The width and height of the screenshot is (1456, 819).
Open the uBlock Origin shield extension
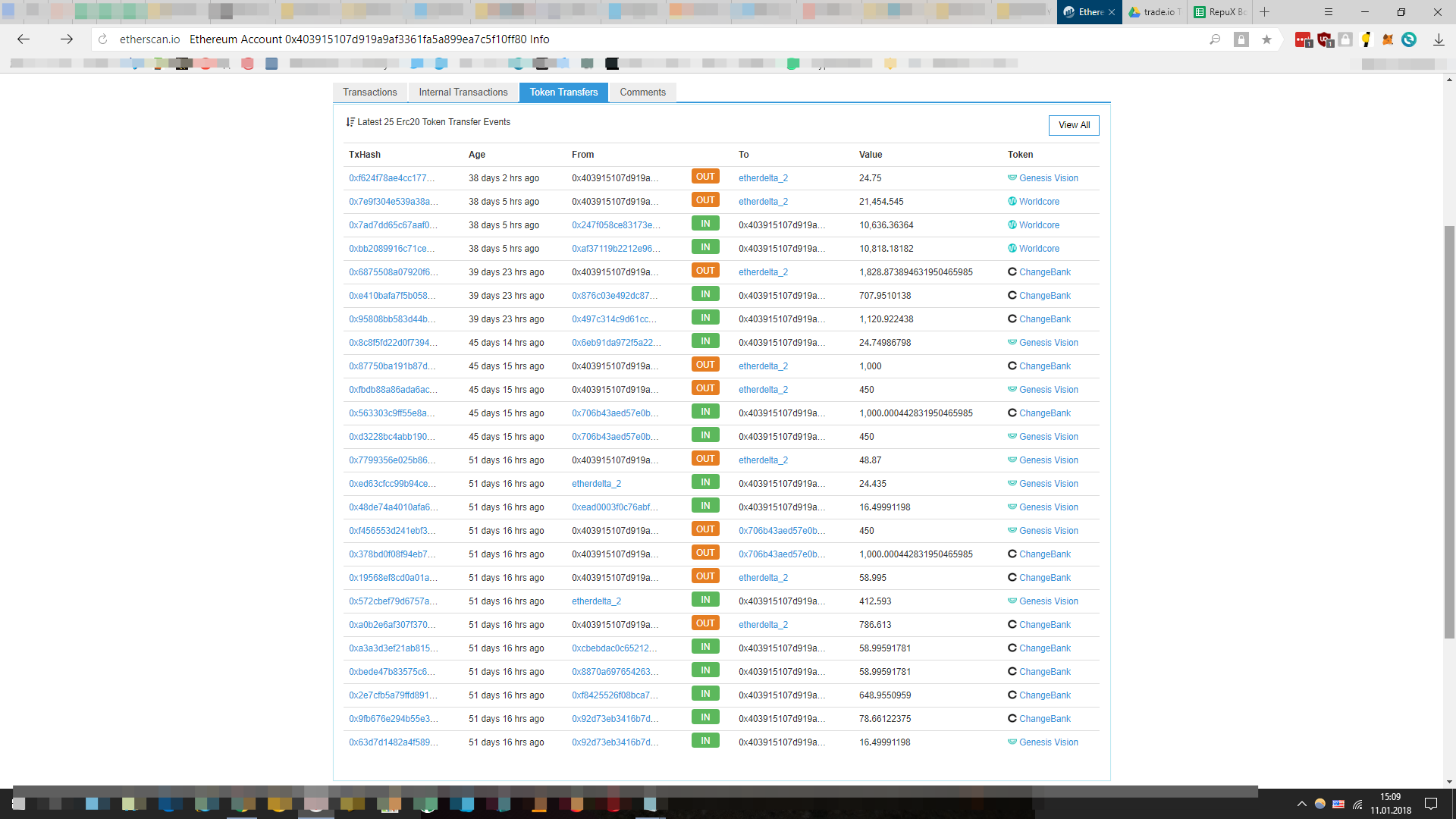(1326, 39)
